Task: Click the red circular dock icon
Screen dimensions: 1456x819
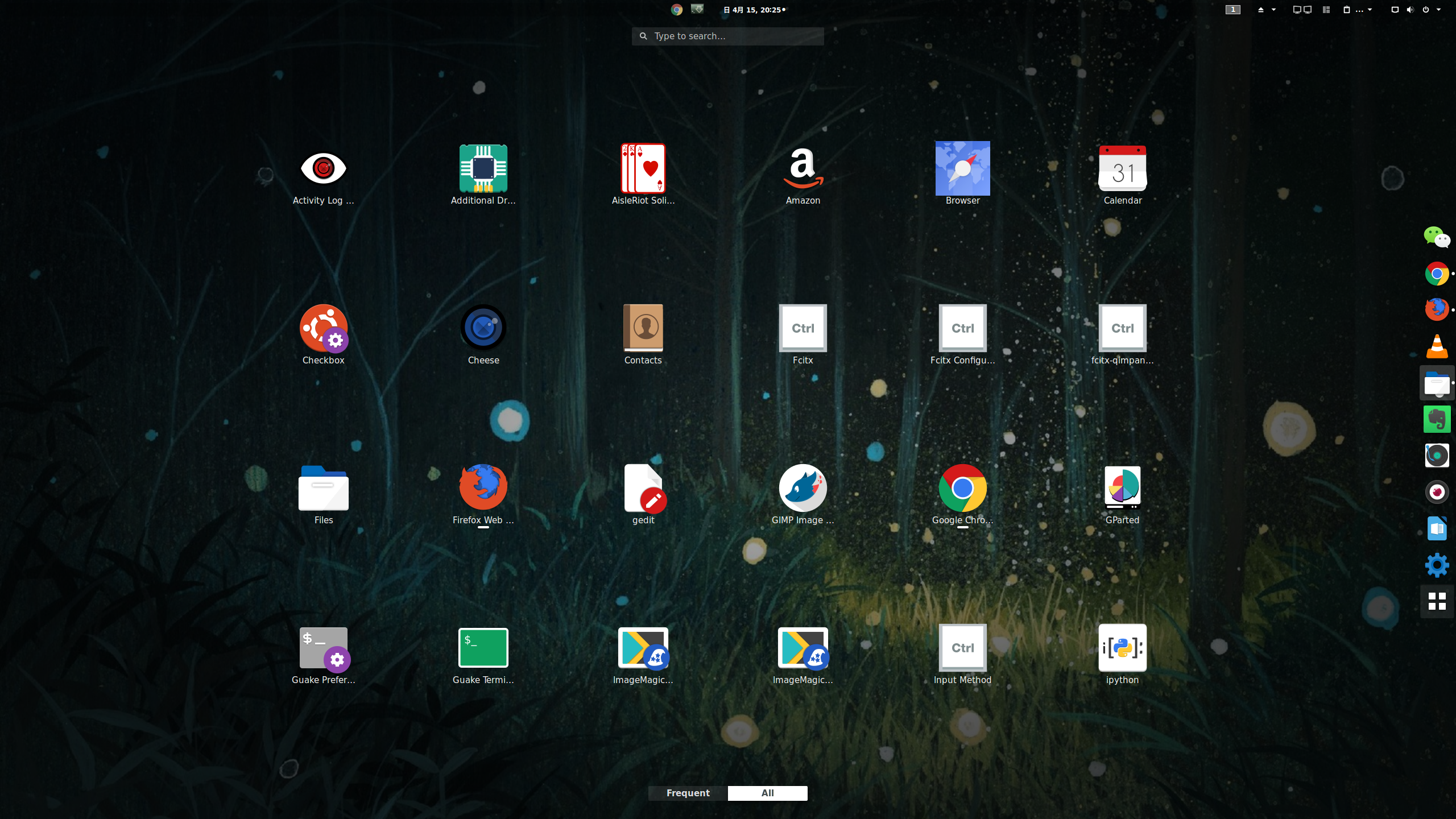Action: point(1437,492)
